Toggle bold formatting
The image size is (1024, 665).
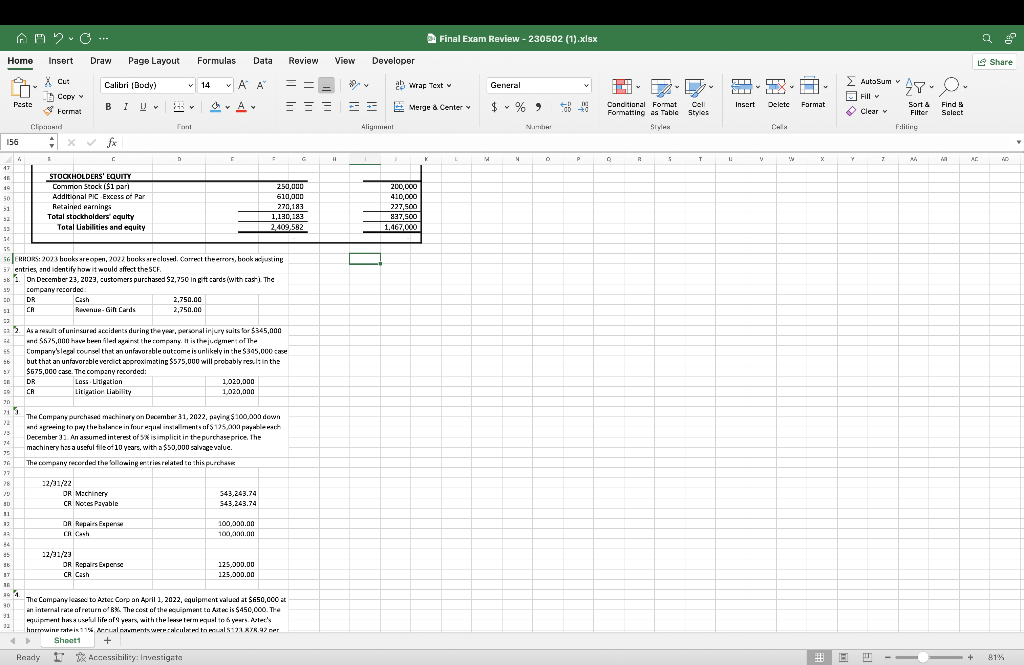107,105
